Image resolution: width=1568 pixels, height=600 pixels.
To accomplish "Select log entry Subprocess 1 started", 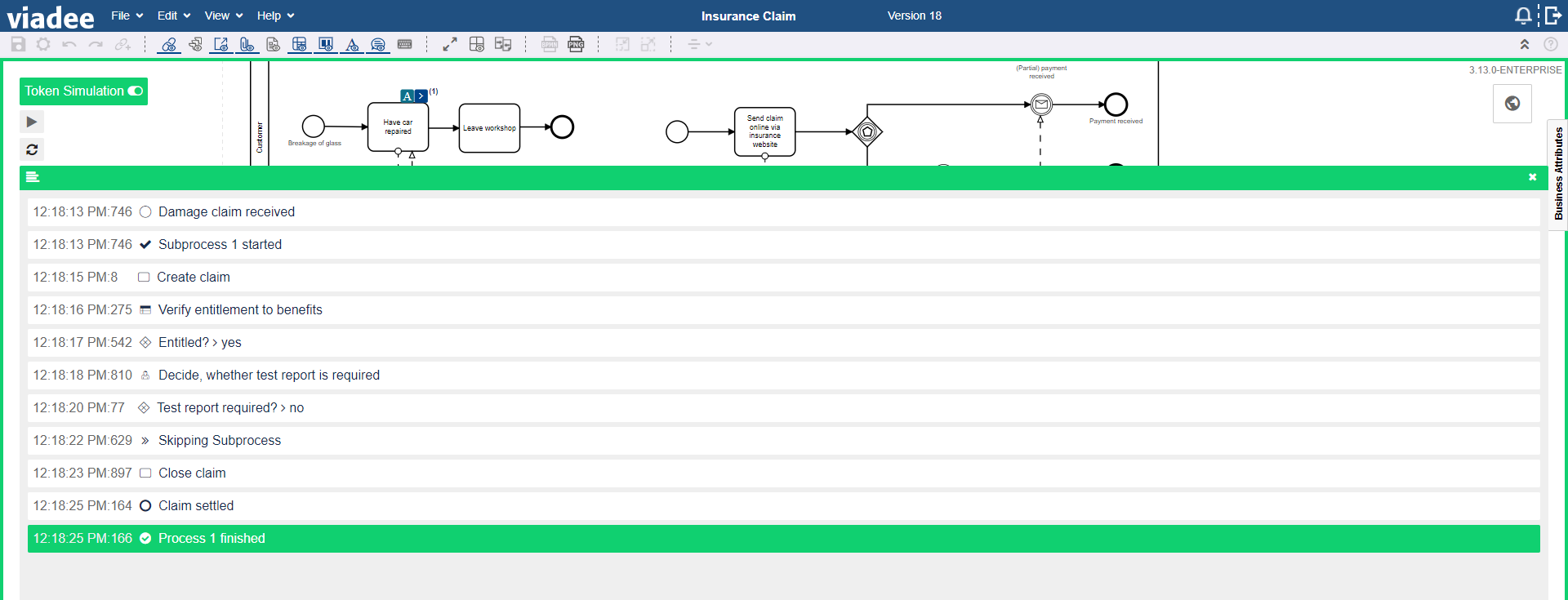I will pos(784,244).
